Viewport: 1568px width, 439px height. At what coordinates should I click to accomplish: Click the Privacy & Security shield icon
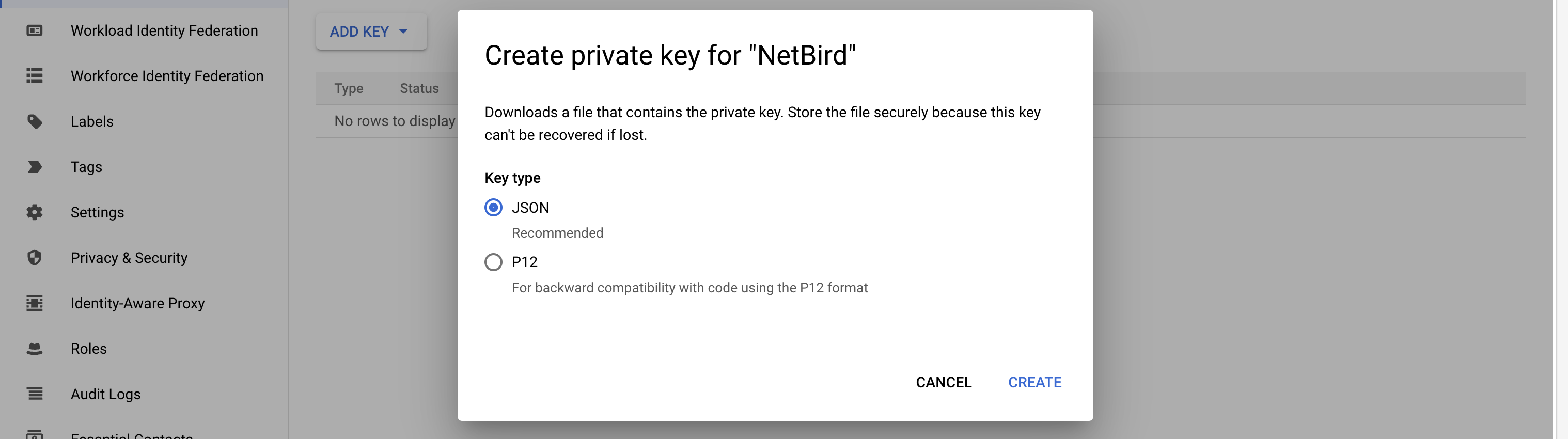[35, 258]
